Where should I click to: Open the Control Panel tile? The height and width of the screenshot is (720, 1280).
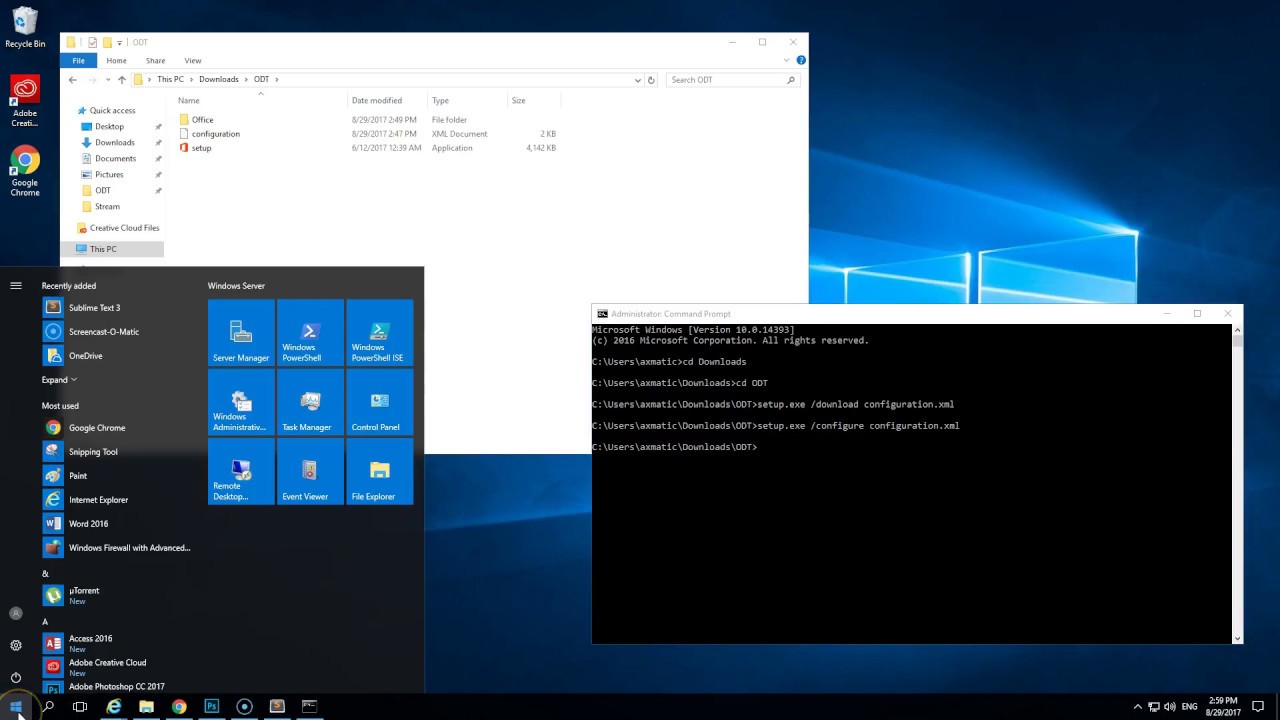[x=380, y=402]
